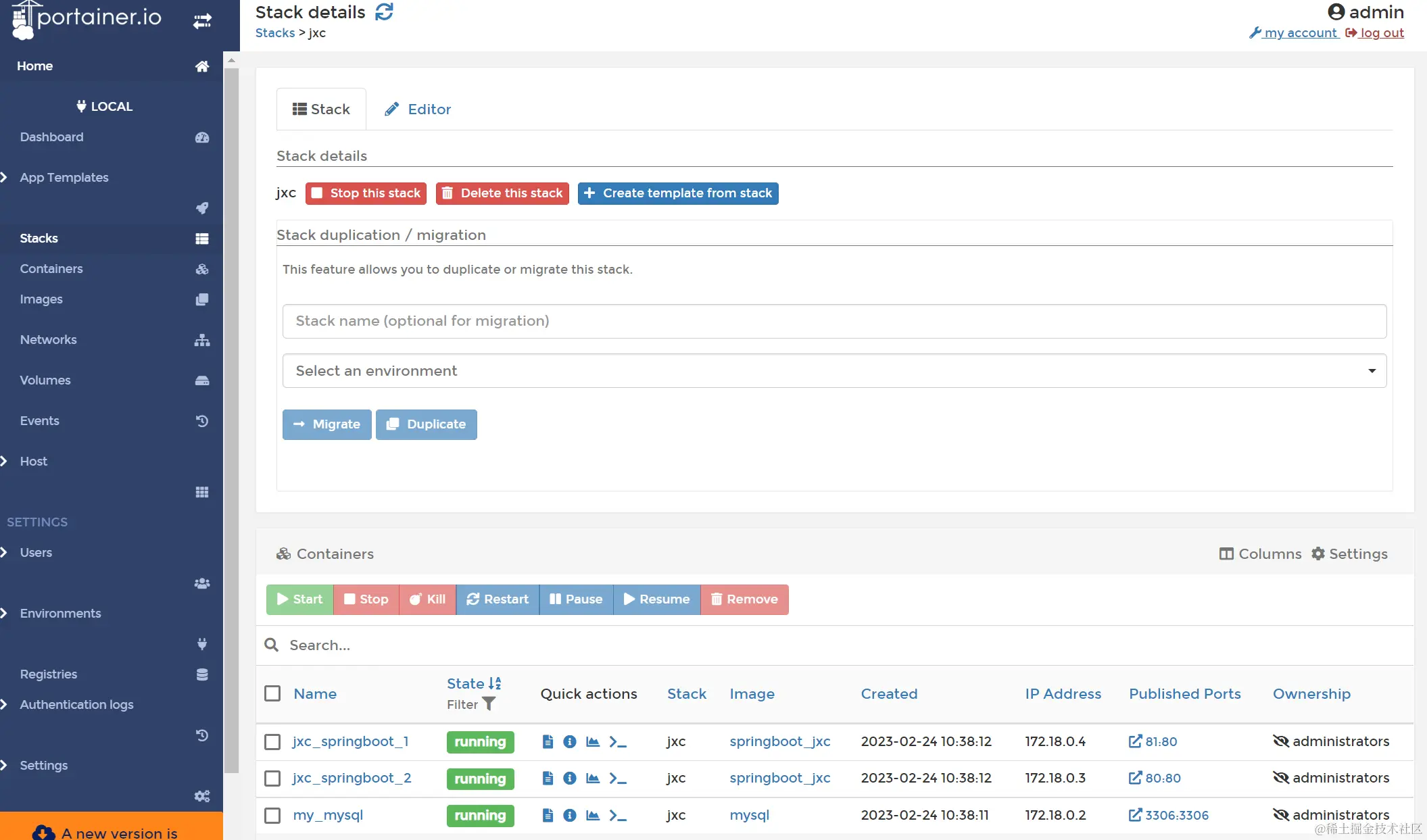Check the jxc_springboot_1 row checkbox
This screenshot has width=1427, height=840.
point(272,742)
